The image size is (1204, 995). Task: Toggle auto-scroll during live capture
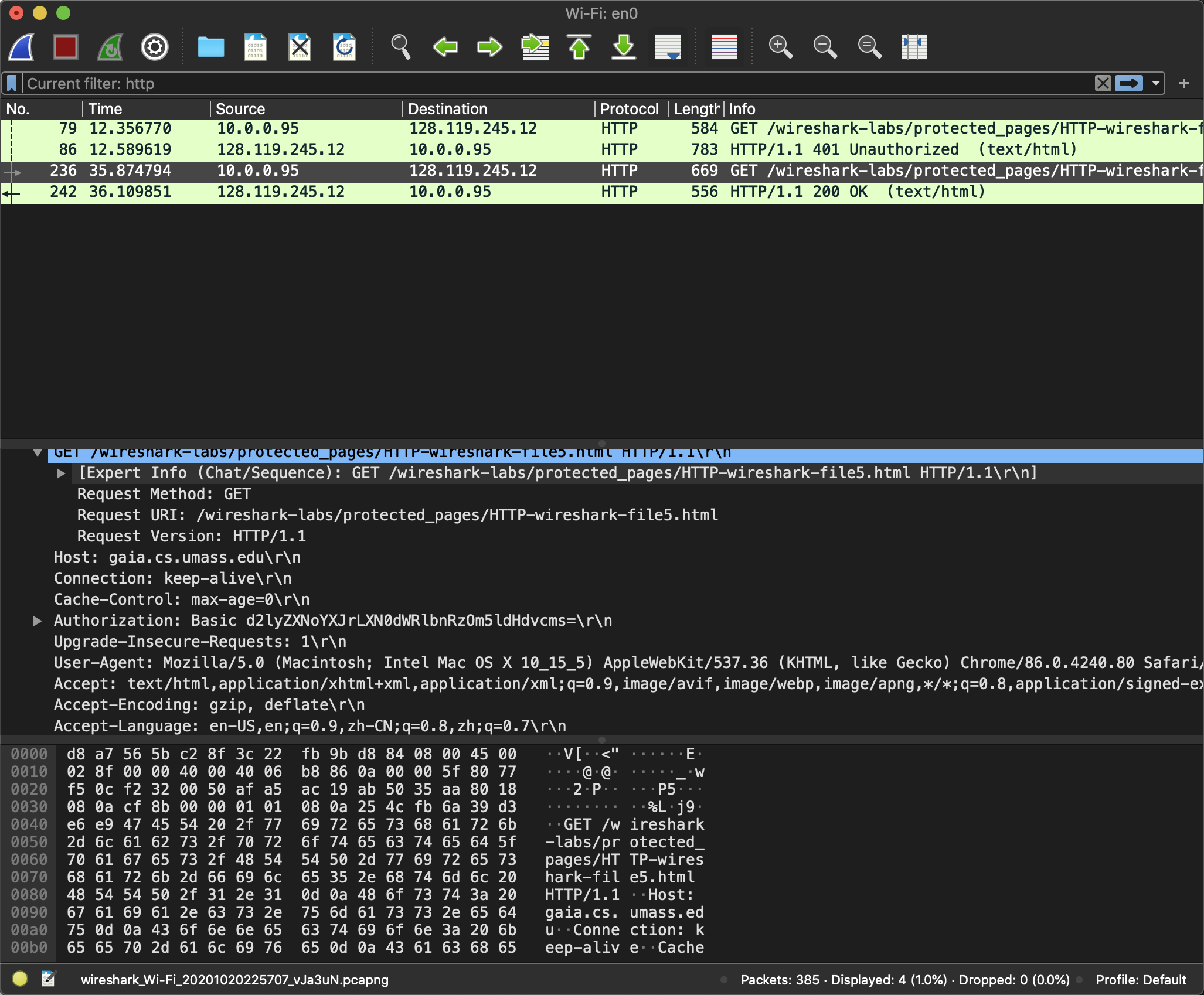click(x=668, y=47)
